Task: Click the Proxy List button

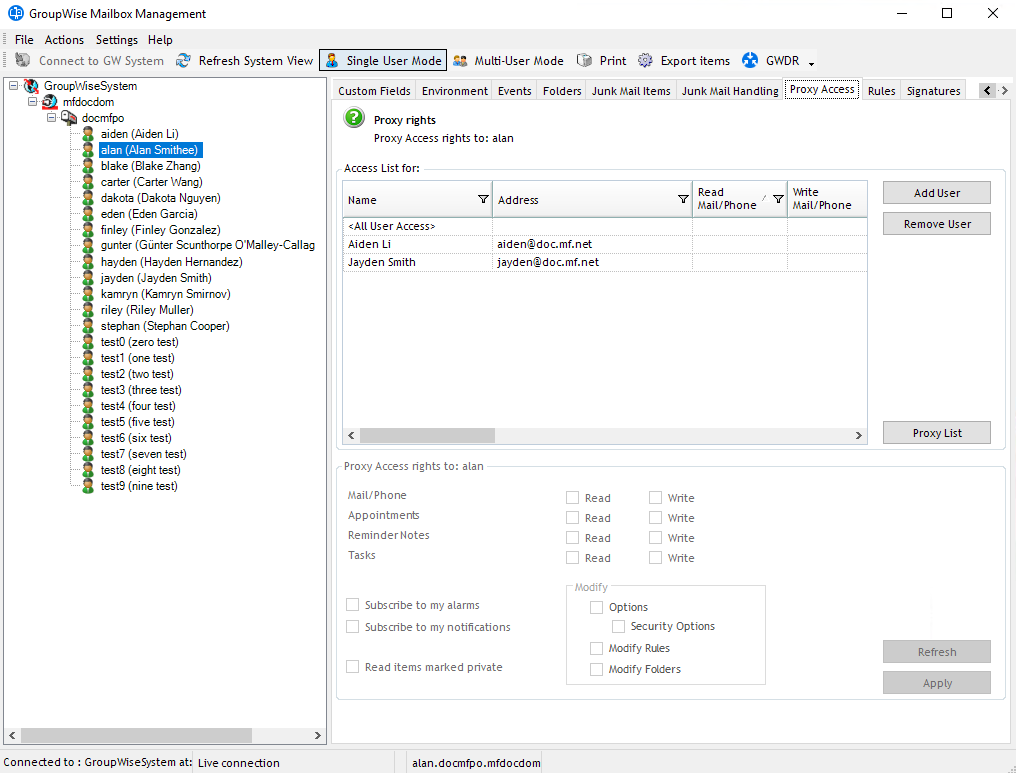Action: (936, 433)
